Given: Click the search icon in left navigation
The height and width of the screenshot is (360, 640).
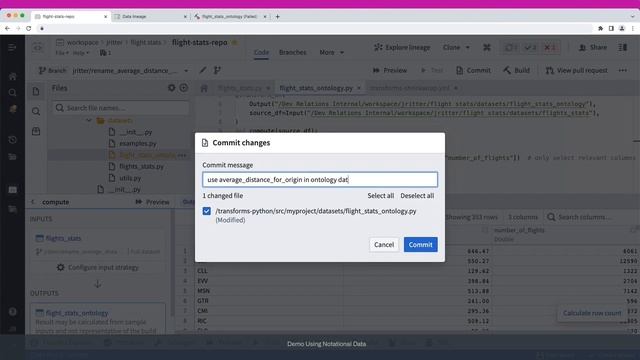Looking at the screenshot, I should pyautogui.click(x=13, y=92).
